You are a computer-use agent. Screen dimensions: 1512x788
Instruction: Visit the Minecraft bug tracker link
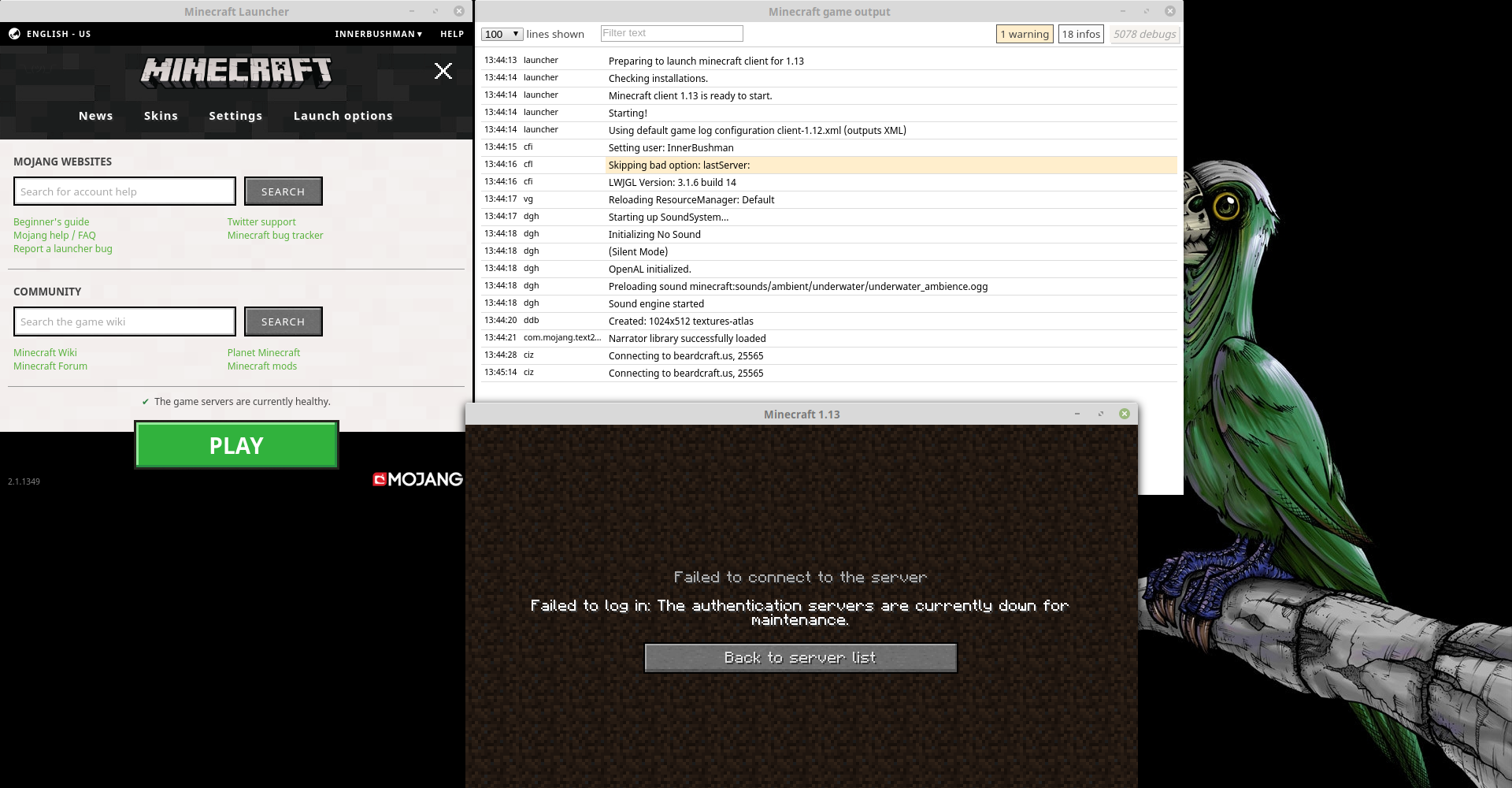pyautogui.click(x=276, y=236)
